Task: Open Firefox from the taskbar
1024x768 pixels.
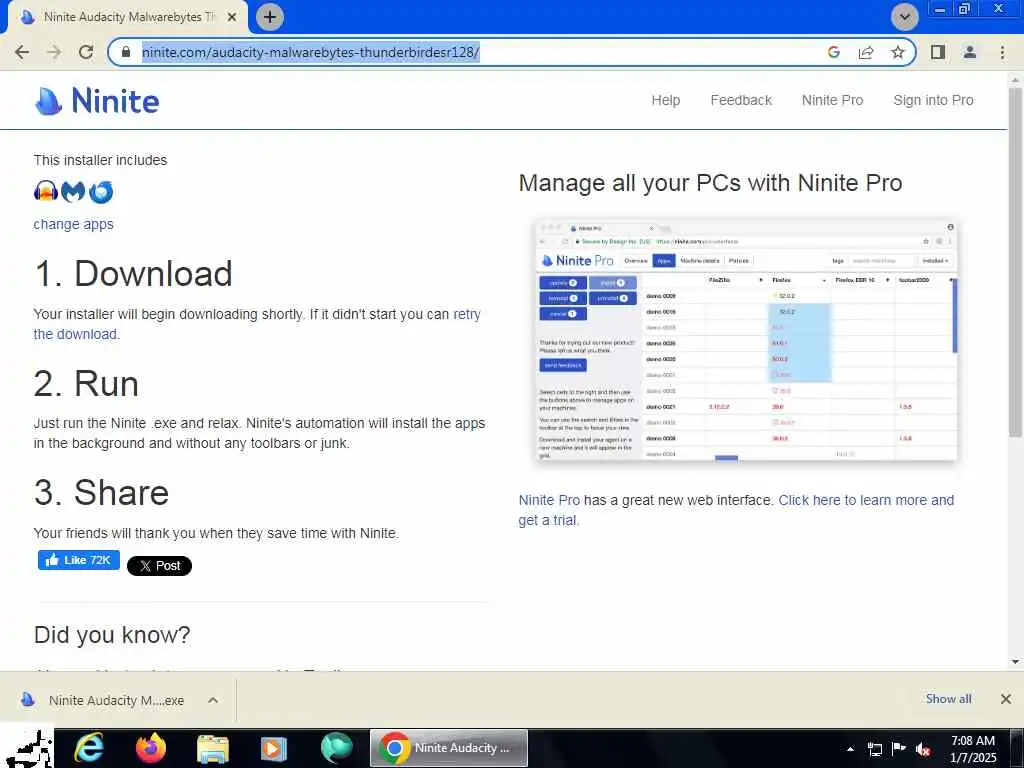Action: click(151, 748)
